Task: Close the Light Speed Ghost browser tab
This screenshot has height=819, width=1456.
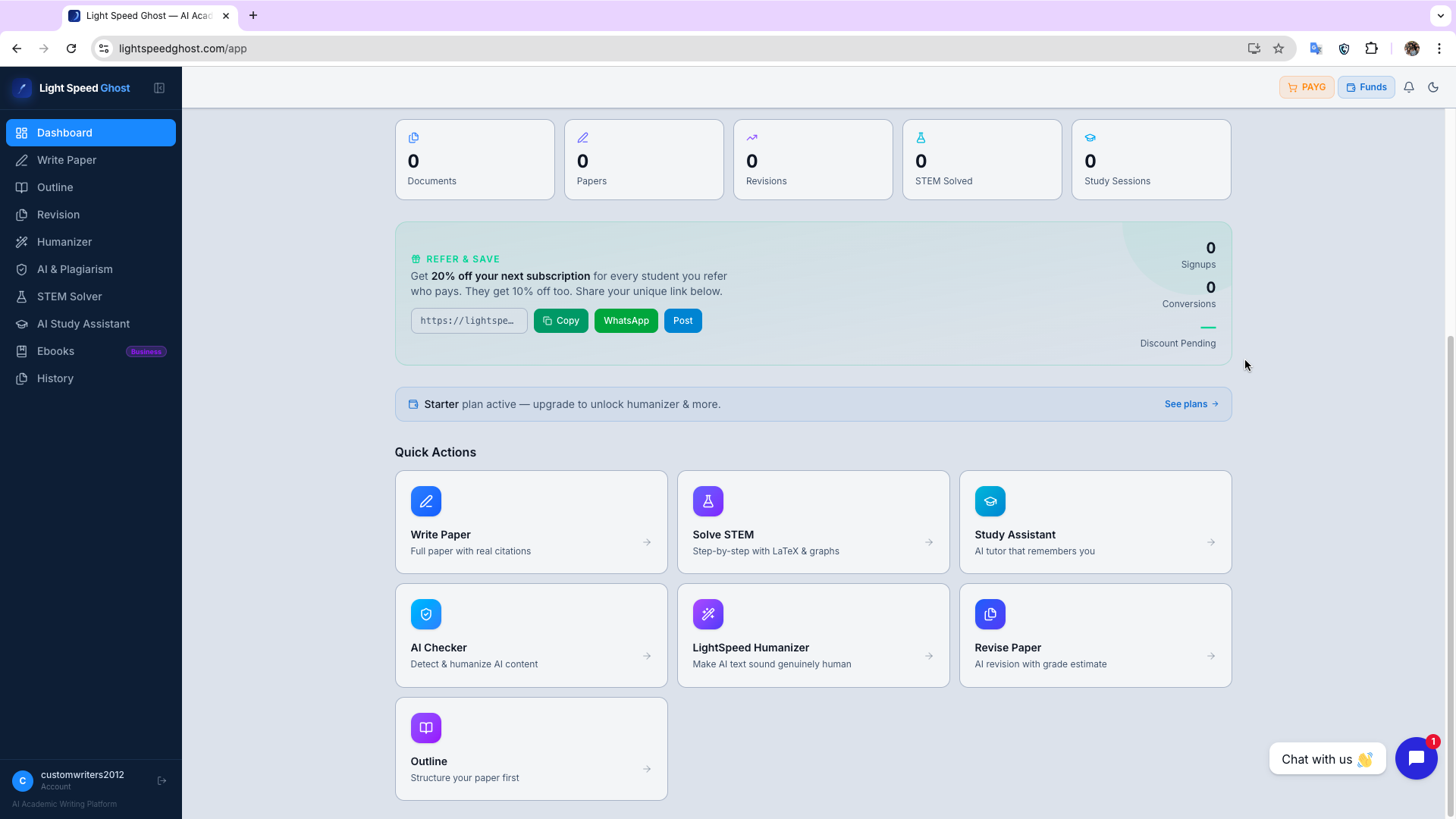Action: [226, 15]
